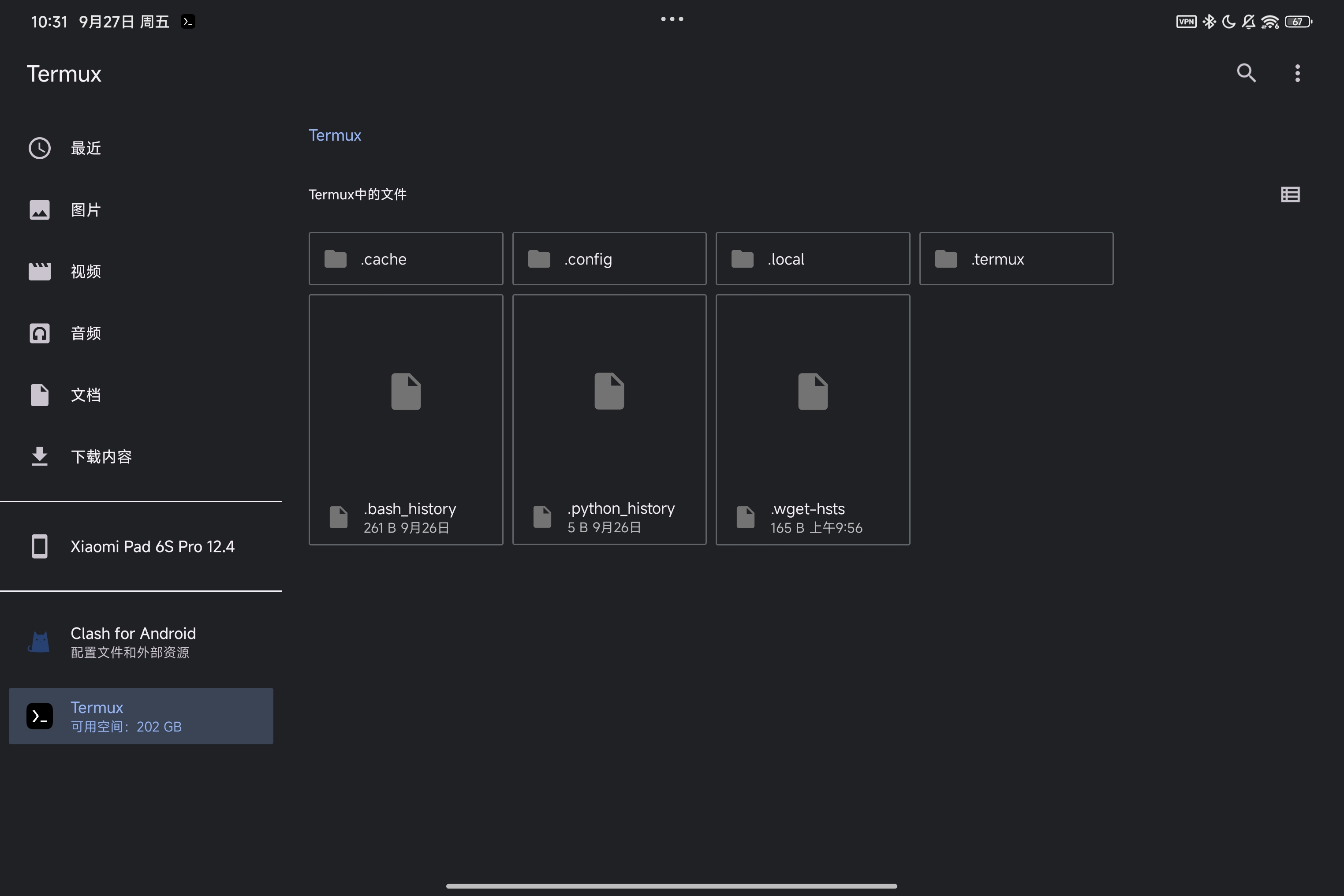Click the tablet icon for Xiaomi Pad
Screen dimensions: 1344x896
pyautogui.click(x=39, y=546)
